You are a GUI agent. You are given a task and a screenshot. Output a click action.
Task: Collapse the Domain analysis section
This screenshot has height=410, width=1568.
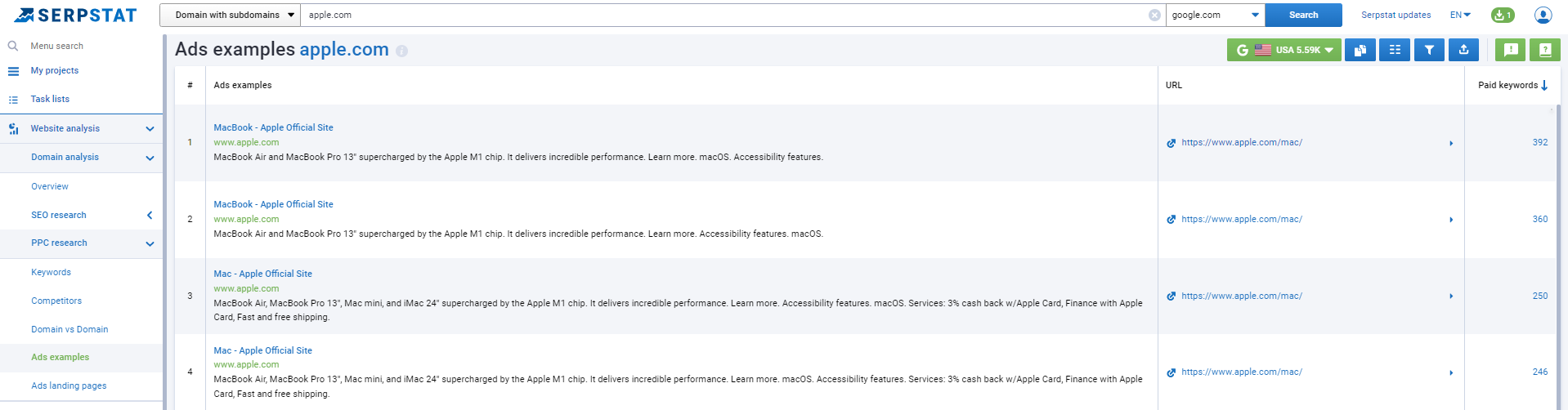tap(150, 158)
